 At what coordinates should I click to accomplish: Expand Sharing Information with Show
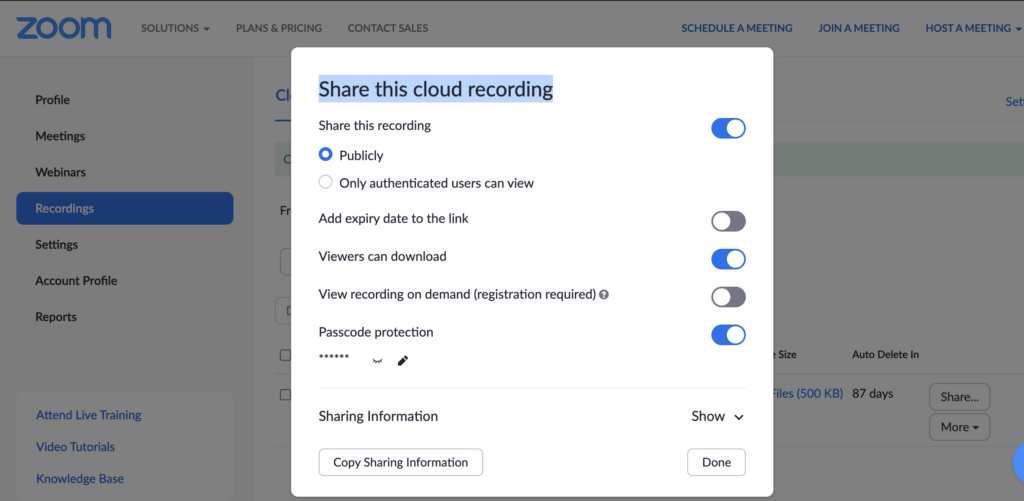tap(717, 416)
